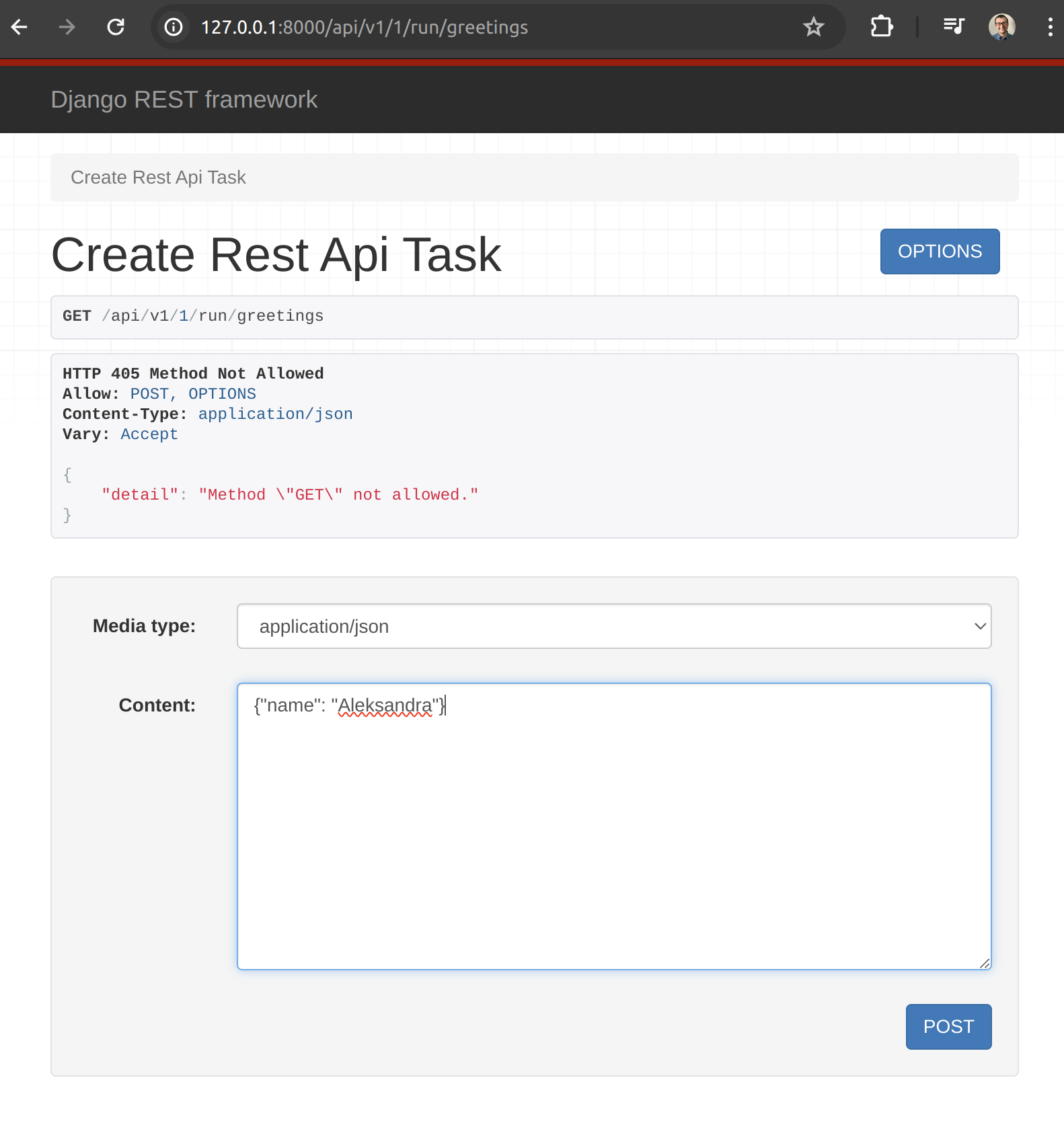The width and height of the screenshot is (1064, 1123).
Task: Open the user profile avatar
Action: [x=1001, y=27]
